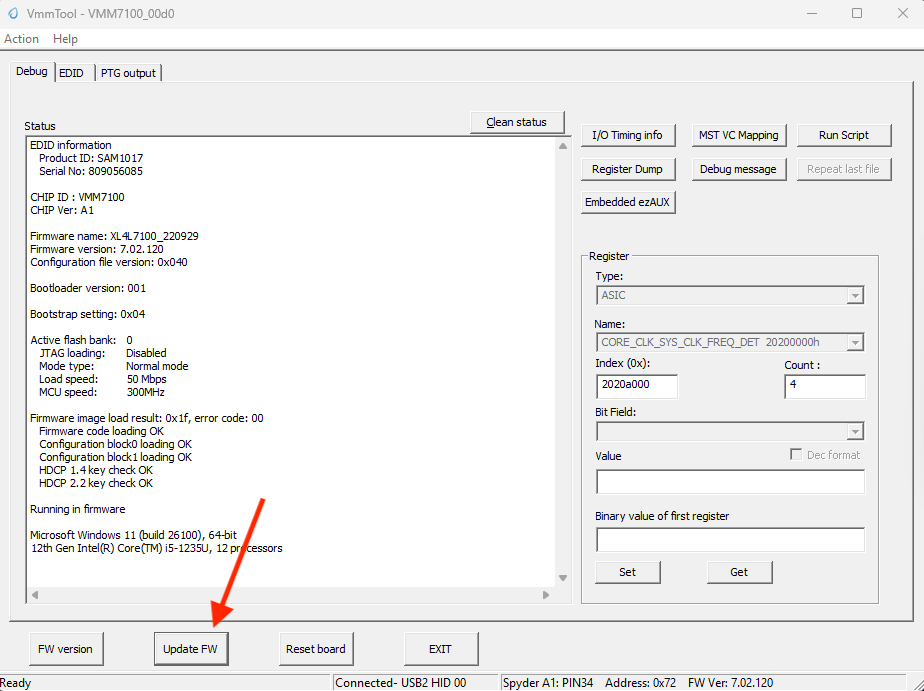Click the down arrow of the status scrollbar
924x691 pixels.
click(x=562, y=577)
